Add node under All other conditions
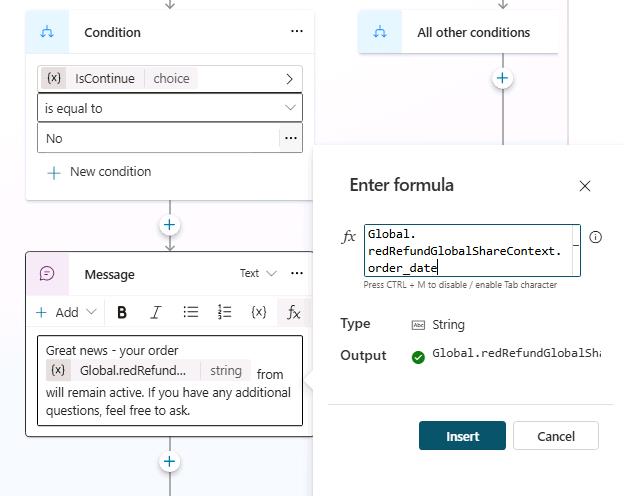This screenshot has width=627, height=496. [x=502, y=78]
